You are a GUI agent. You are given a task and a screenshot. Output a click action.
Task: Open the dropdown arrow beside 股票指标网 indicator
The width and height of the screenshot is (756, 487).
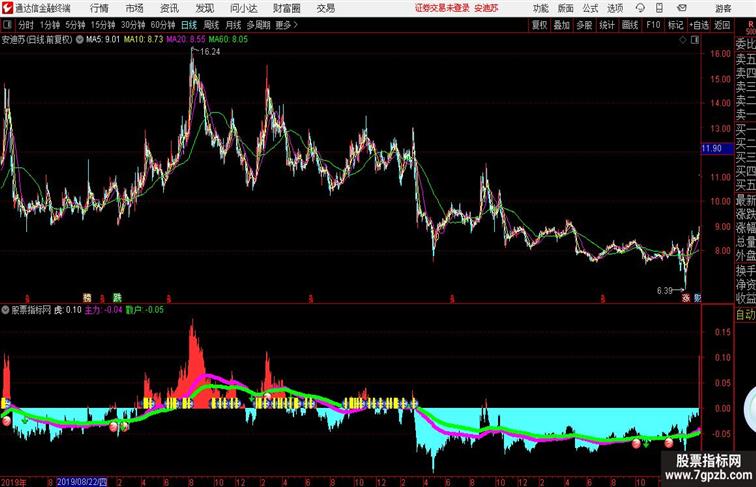tap(5, 310)
